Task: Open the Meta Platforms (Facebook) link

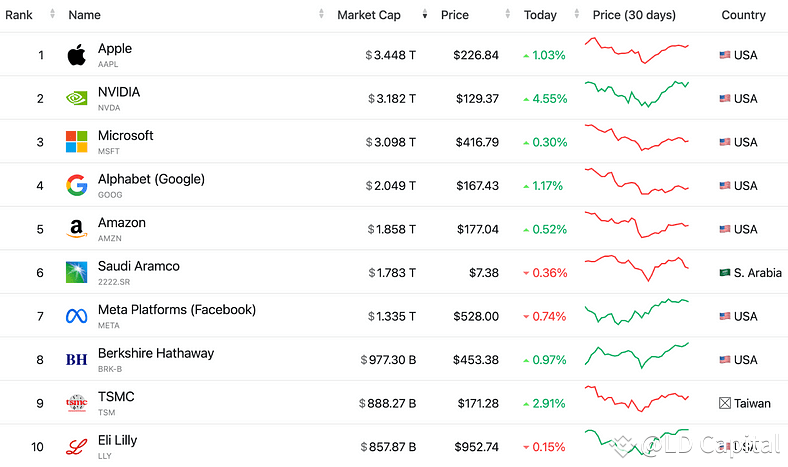Action: [x=176, y=310]
